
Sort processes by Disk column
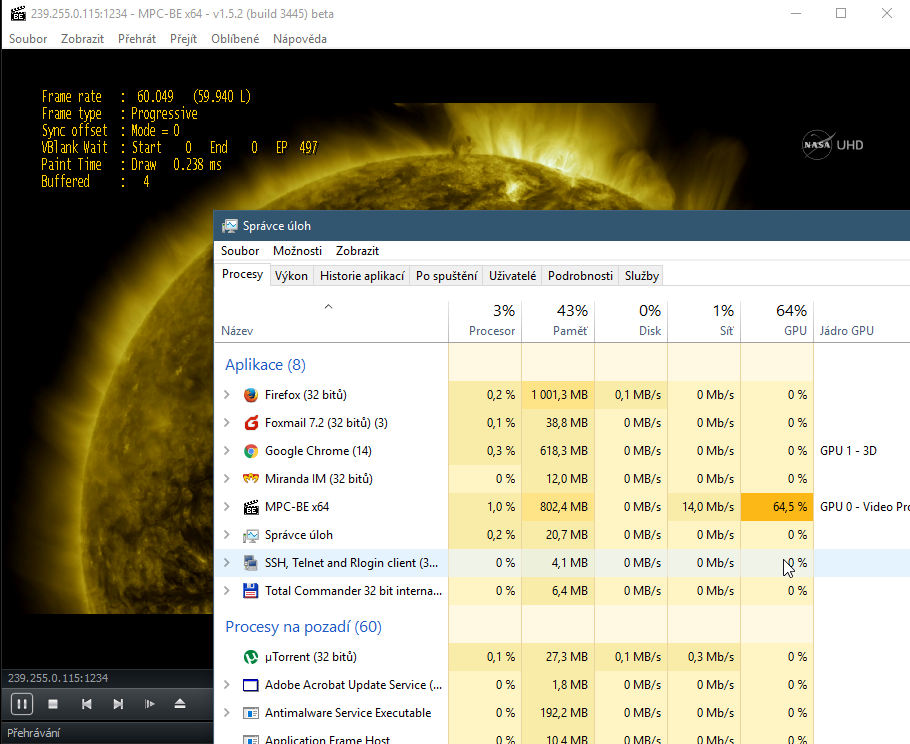coord(631,321)
